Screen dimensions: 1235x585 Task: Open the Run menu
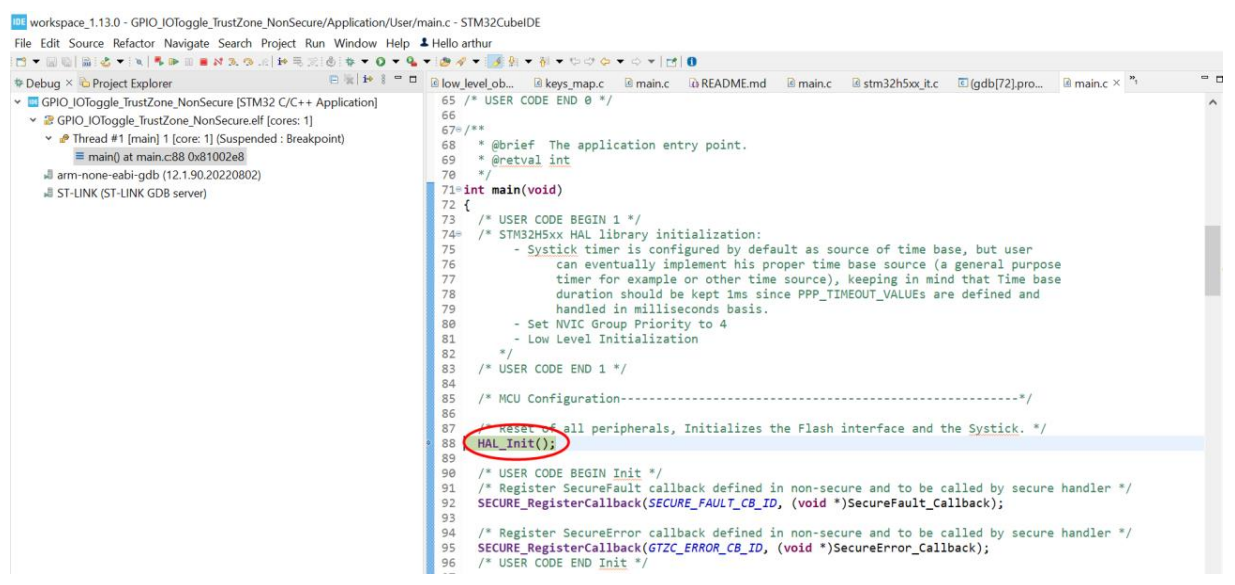click(x=315, y=43)
